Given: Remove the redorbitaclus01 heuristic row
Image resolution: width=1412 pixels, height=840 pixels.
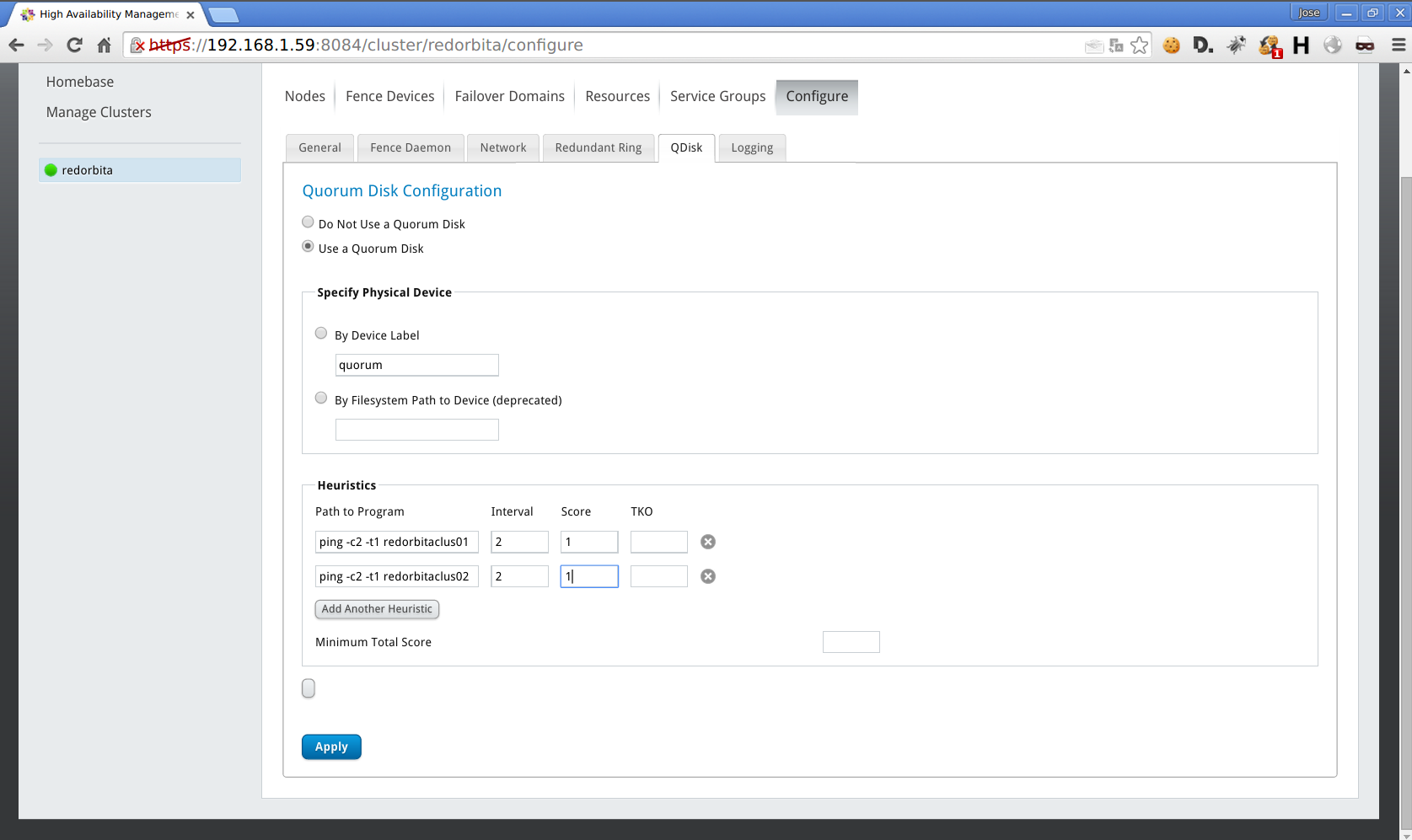Looking at the screenshot, I should pyautogui.click(x=708, y=542).
